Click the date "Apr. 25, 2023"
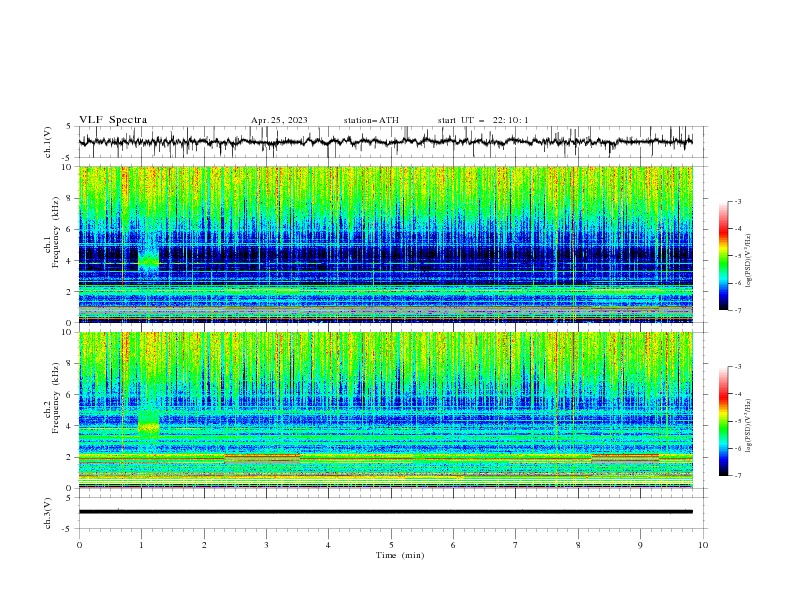Image resolution: width=792 pixels, height=612 pixels. (x=279, y=120)
